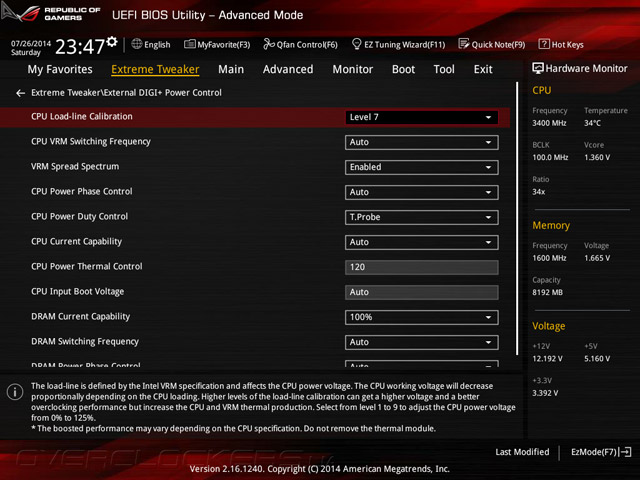Viewport: 640px width, 480px height.
Task: Select CPU Load-line Calibration row label
Action: (x=82, y=116)
